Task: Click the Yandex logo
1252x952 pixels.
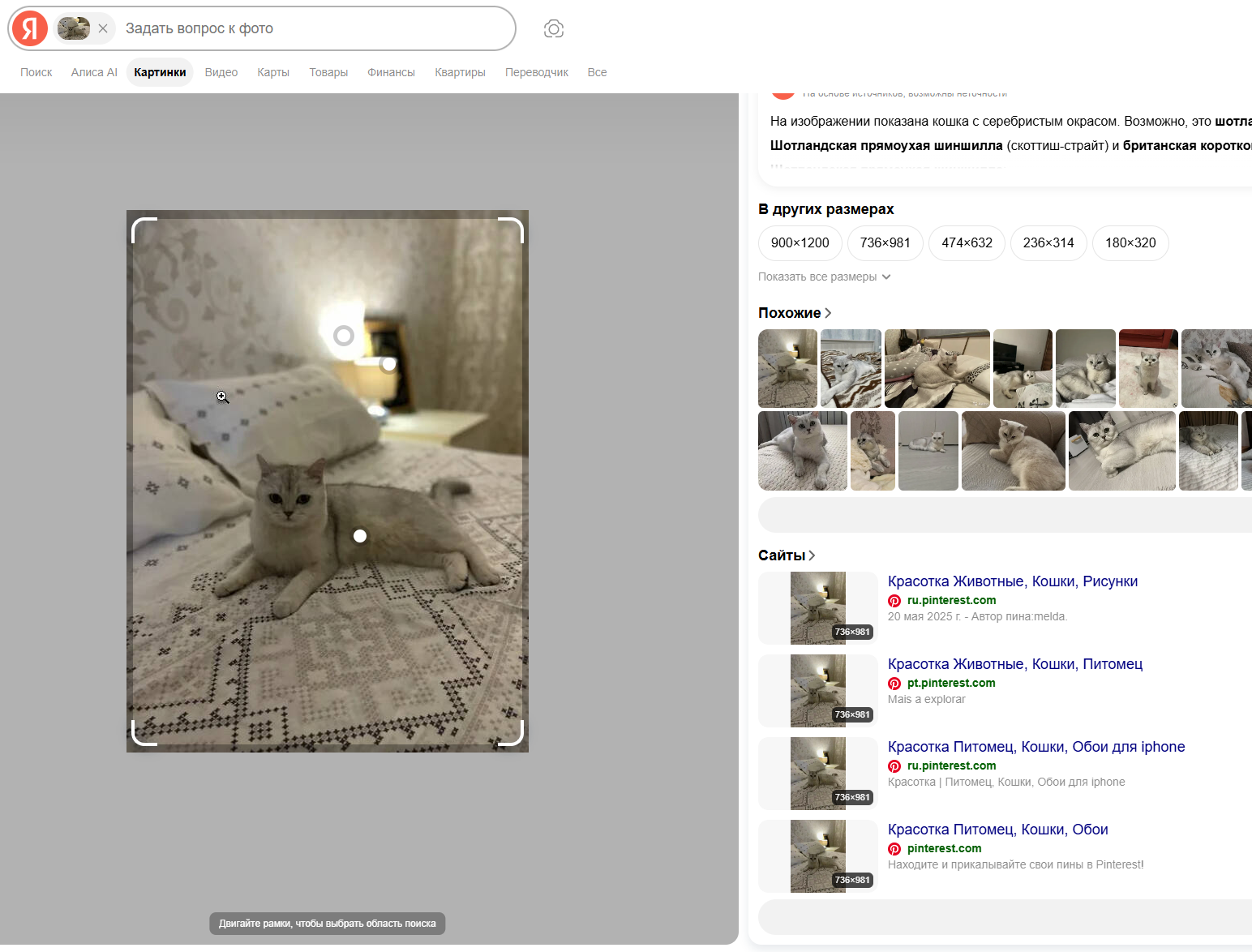Action: coord(30,28)
